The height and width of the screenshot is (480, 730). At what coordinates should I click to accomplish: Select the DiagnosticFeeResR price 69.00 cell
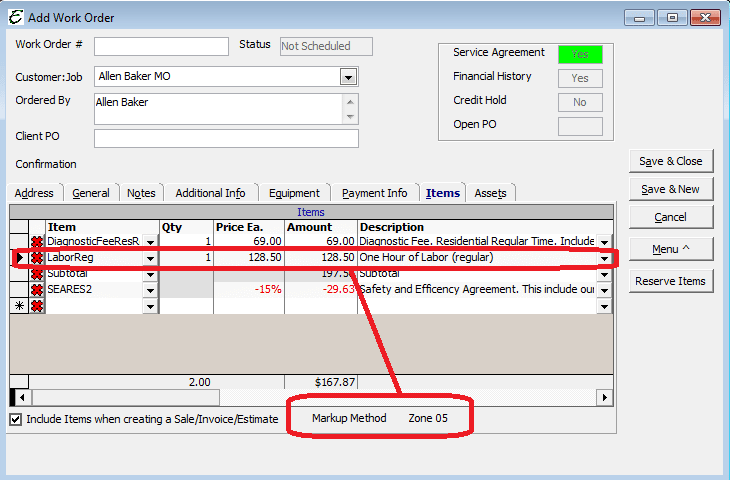249,241
